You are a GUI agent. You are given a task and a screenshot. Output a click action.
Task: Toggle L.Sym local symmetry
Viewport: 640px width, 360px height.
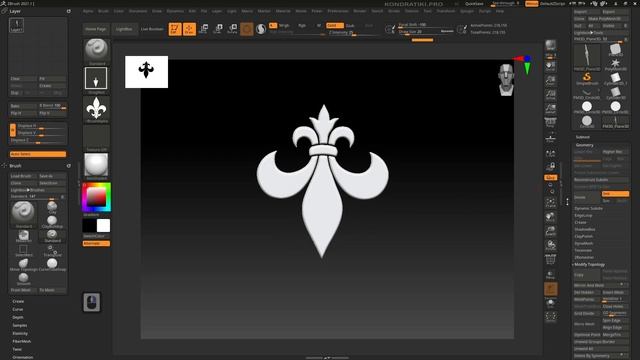(x=551, y=153)
